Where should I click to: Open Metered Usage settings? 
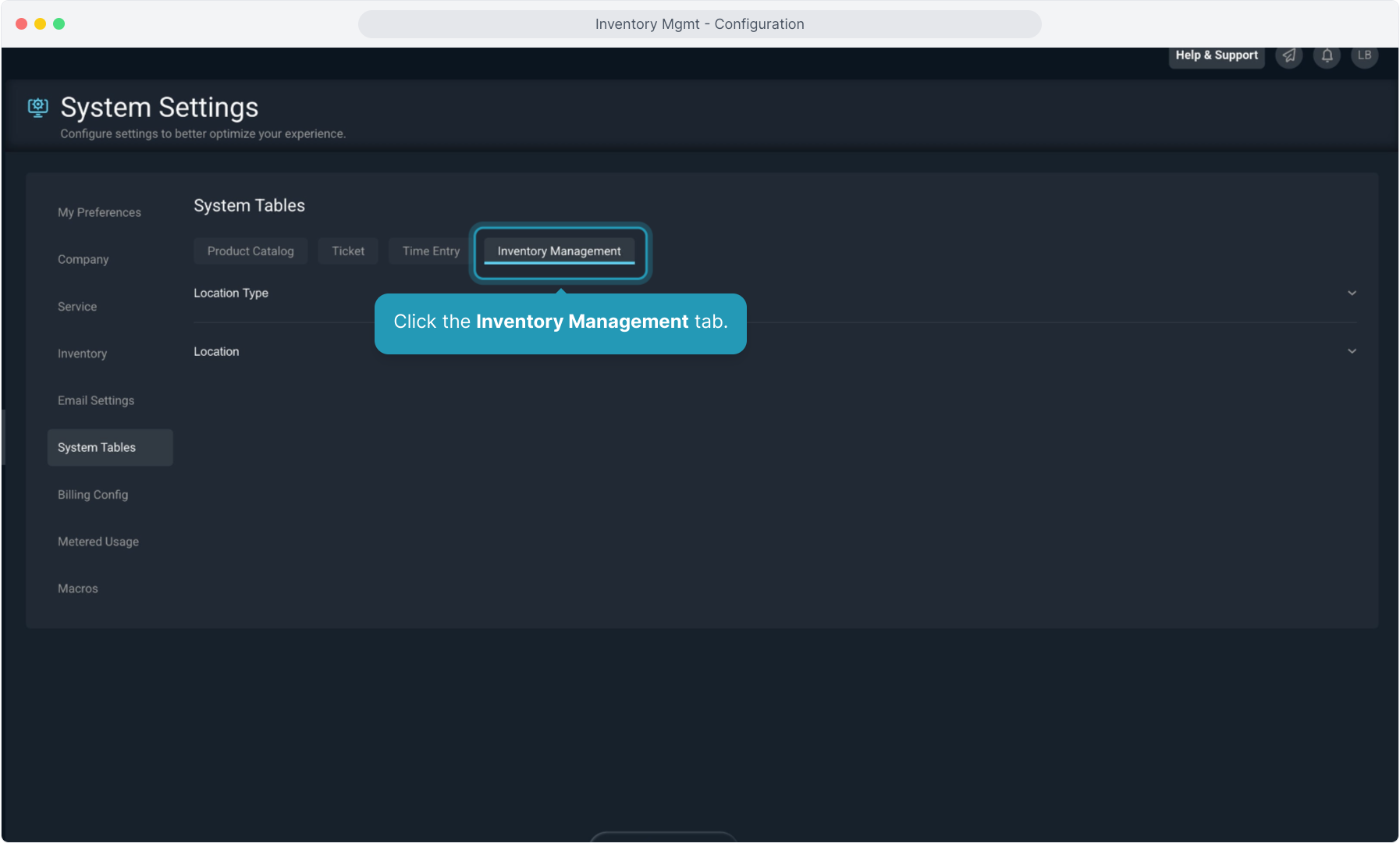(98, 542)
